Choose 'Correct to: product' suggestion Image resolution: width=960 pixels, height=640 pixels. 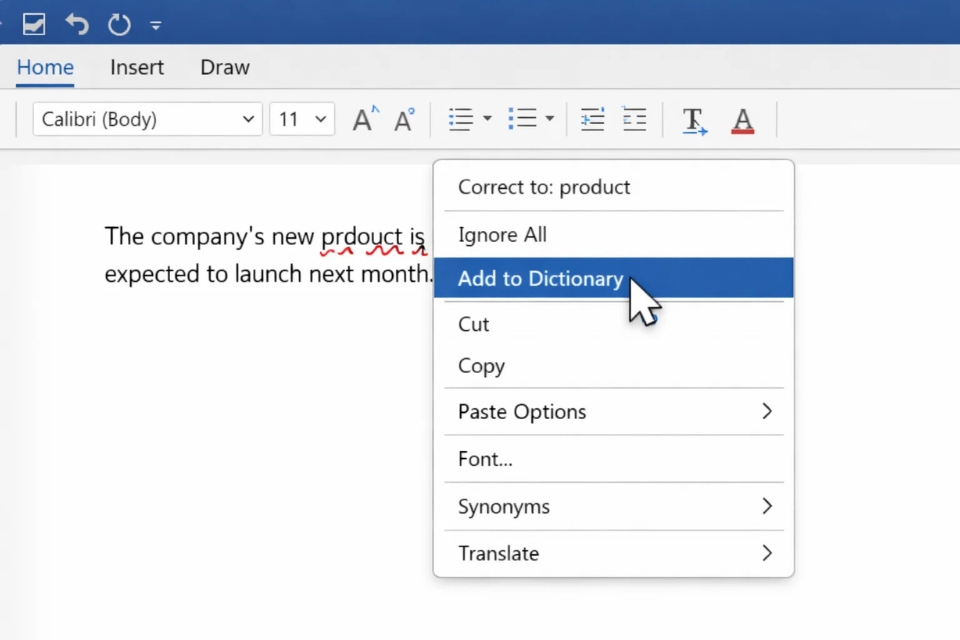544,187
